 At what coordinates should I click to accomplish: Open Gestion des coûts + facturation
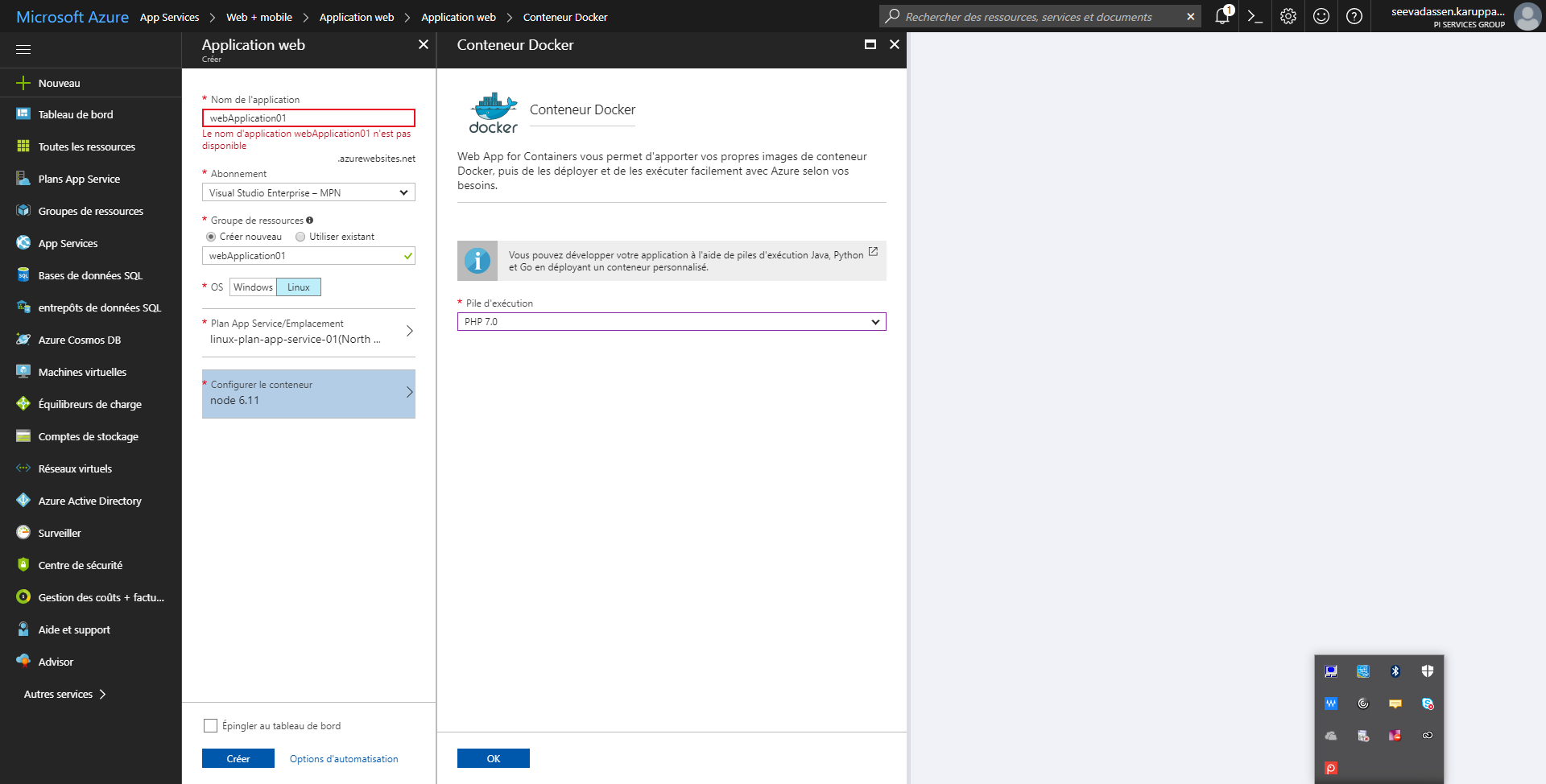(x=90, y=597)
